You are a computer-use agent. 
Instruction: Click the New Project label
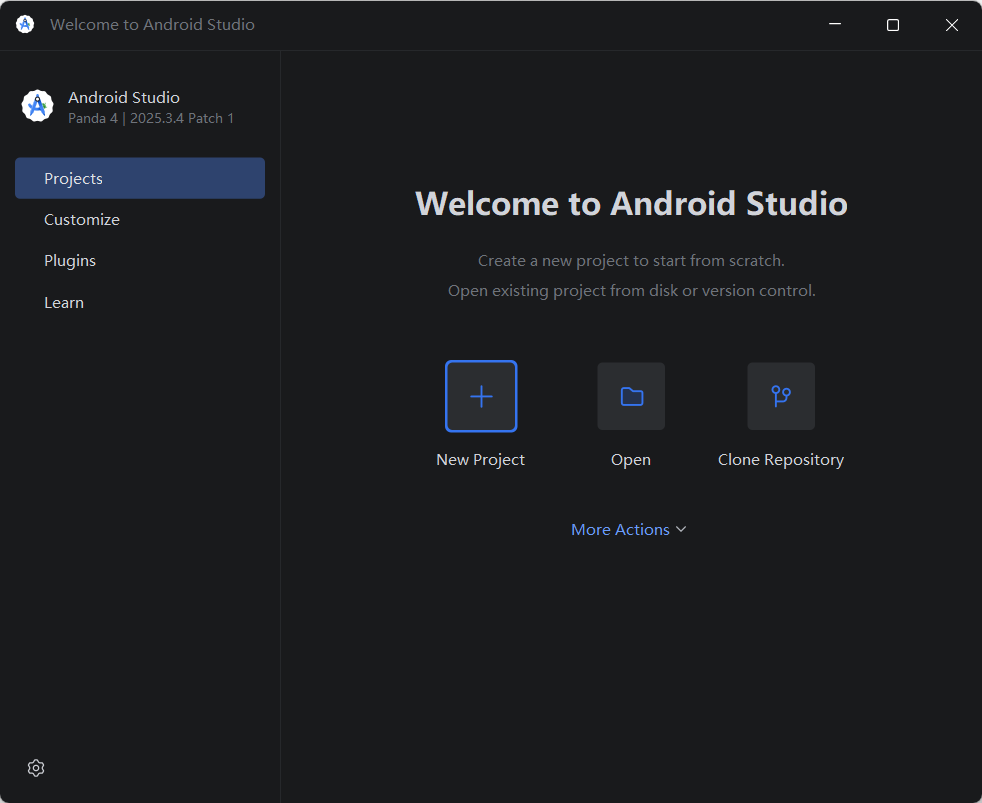point(480,460)
